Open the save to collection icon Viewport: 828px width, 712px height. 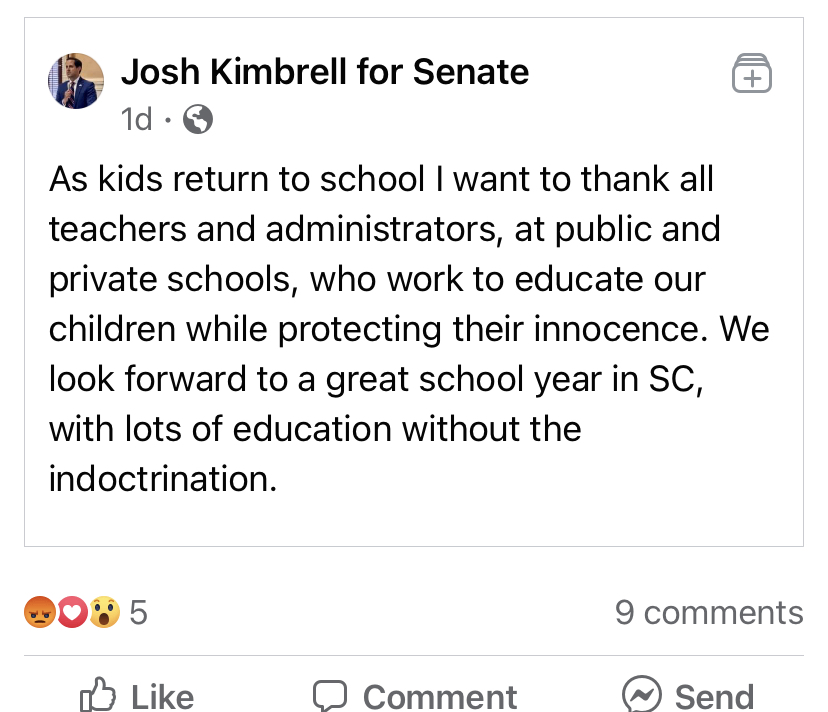pos(752,74)
